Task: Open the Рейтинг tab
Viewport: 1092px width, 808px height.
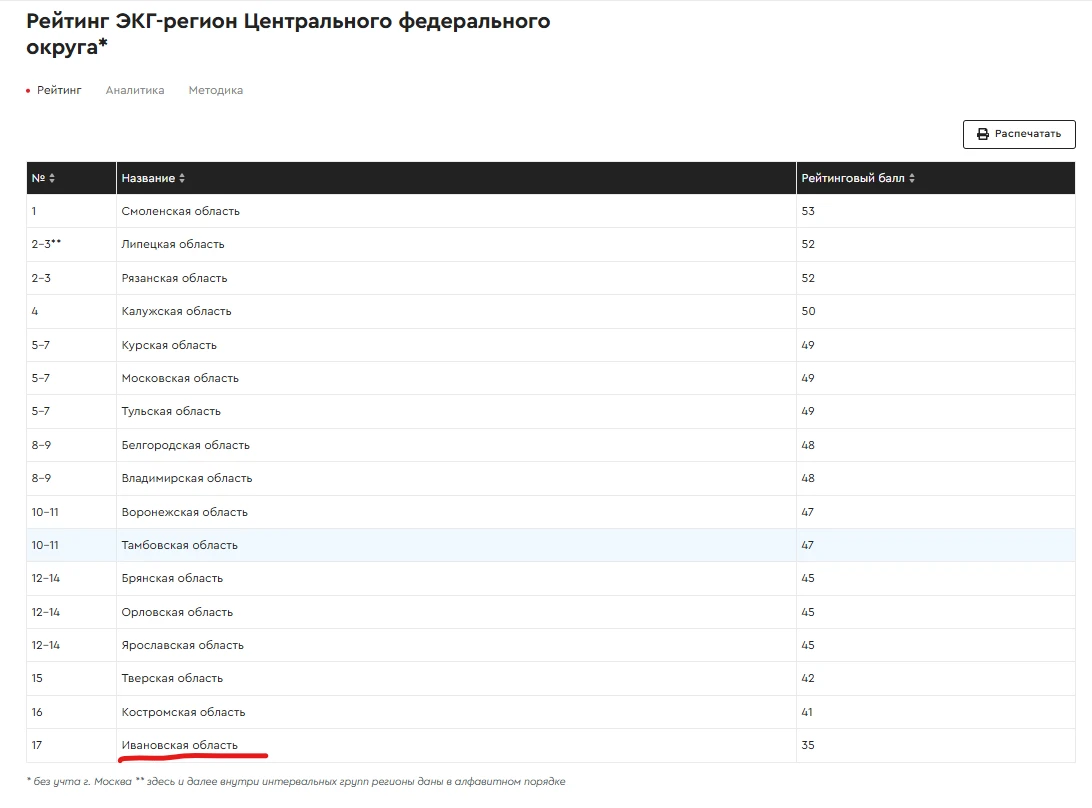Action: coord(59,90)
